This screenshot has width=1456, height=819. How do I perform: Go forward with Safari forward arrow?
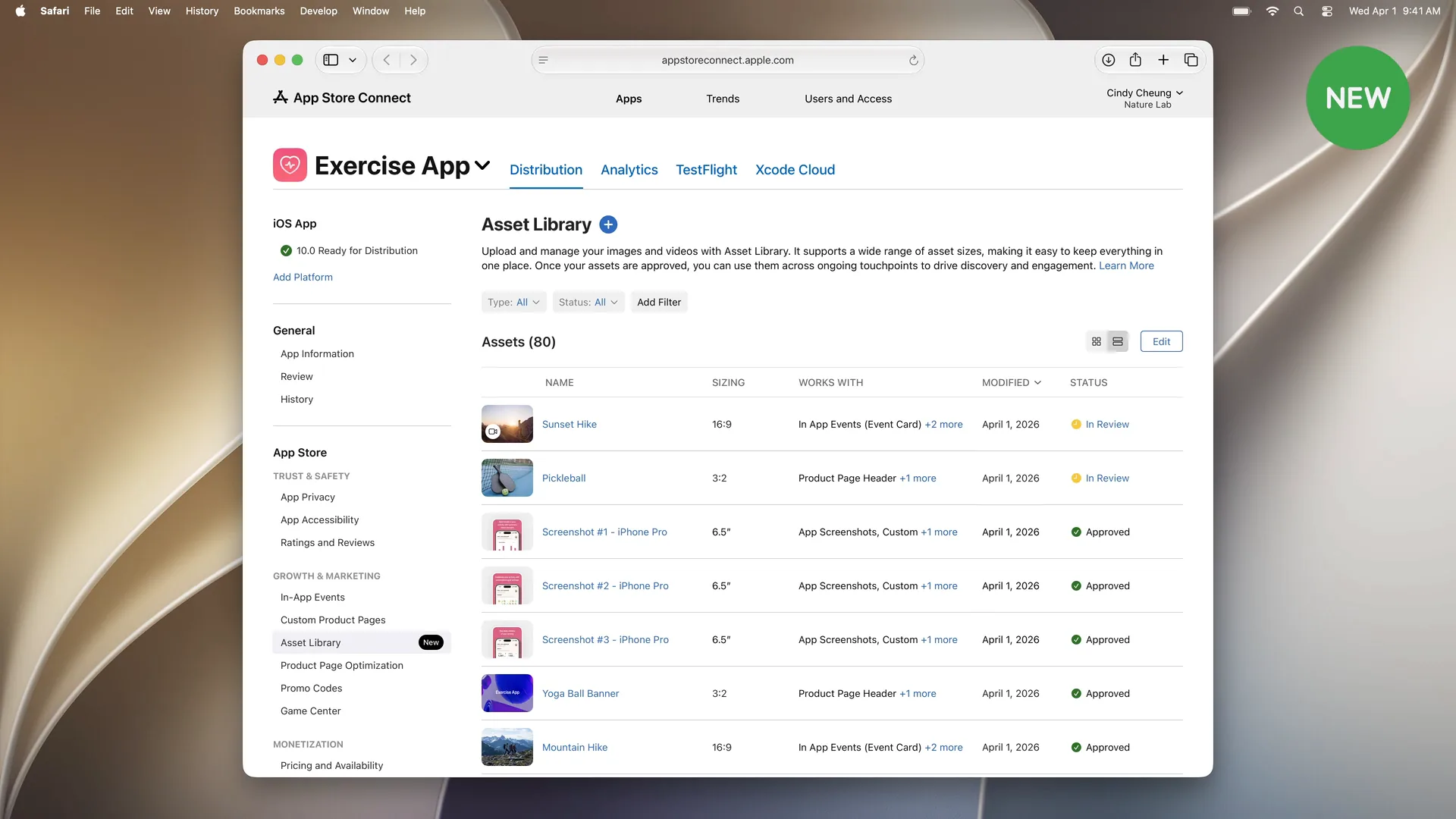click(413, 60)
